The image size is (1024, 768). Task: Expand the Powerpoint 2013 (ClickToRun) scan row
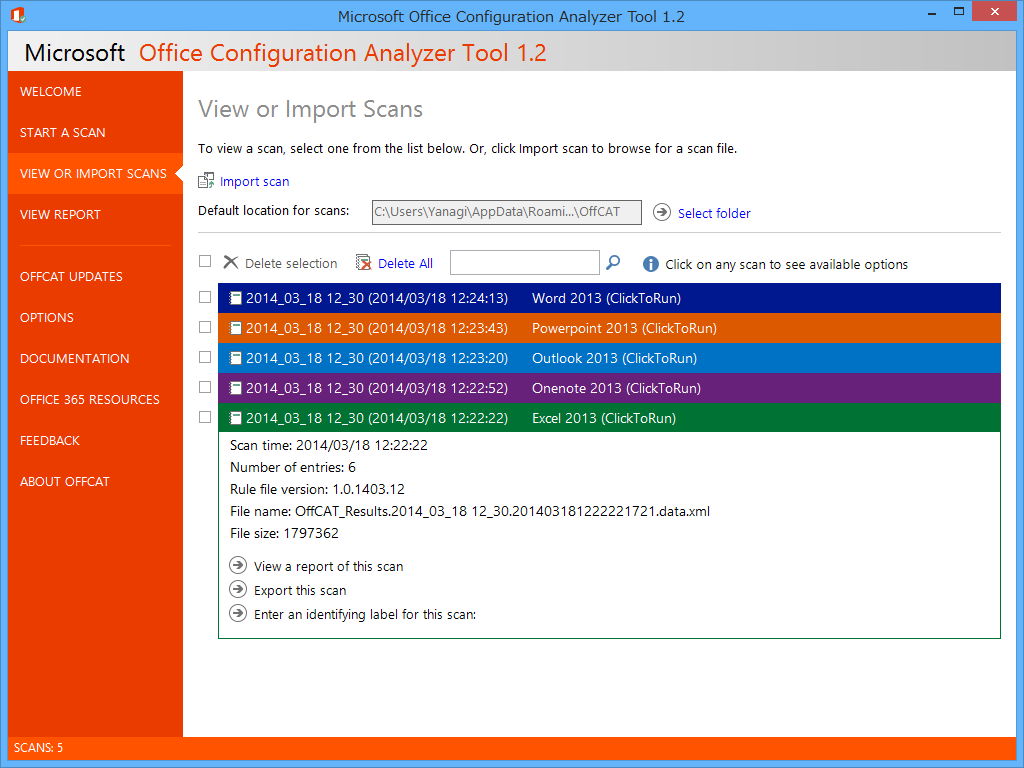pos(609,328)
